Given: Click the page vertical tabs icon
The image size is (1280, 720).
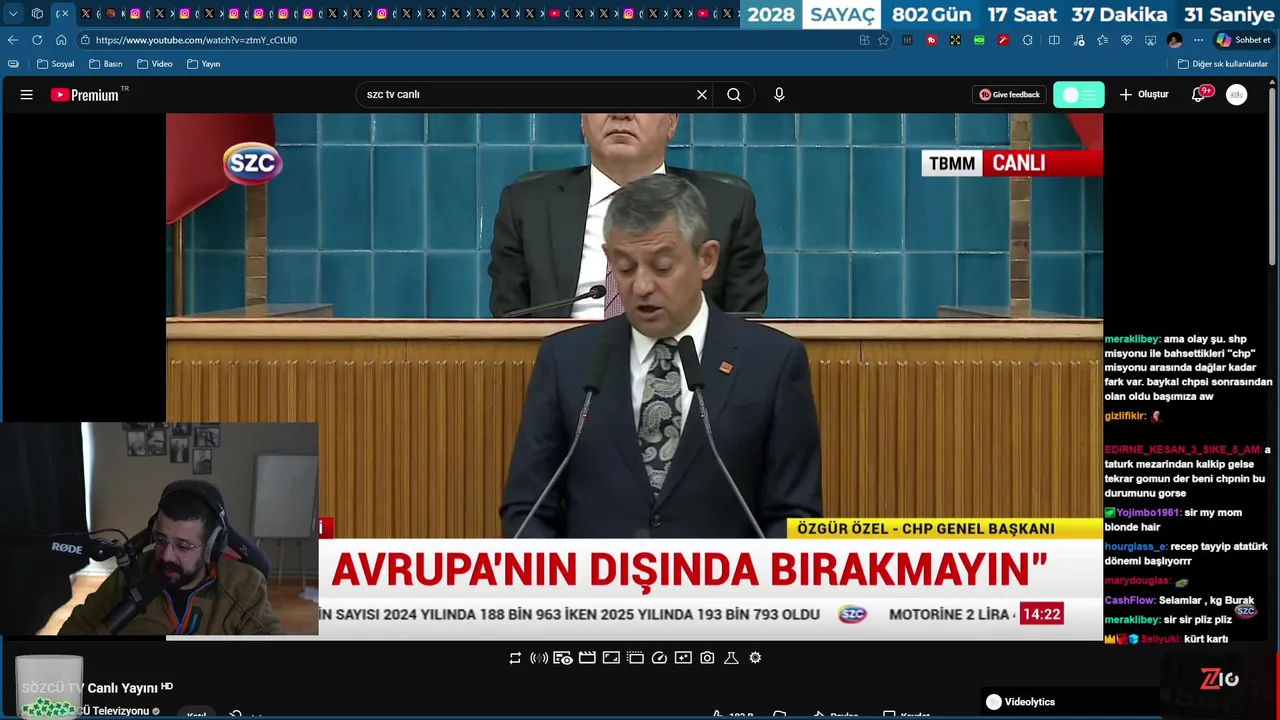Looking at the screenshot, I should (x=13, y=64).
